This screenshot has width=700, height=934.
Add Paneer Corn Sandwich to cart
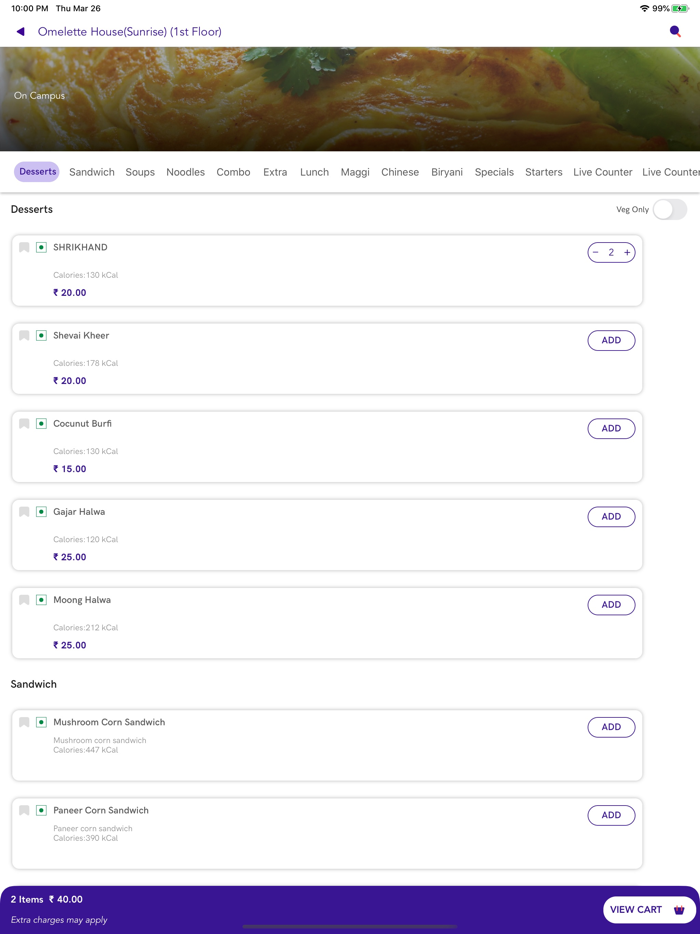611,815
